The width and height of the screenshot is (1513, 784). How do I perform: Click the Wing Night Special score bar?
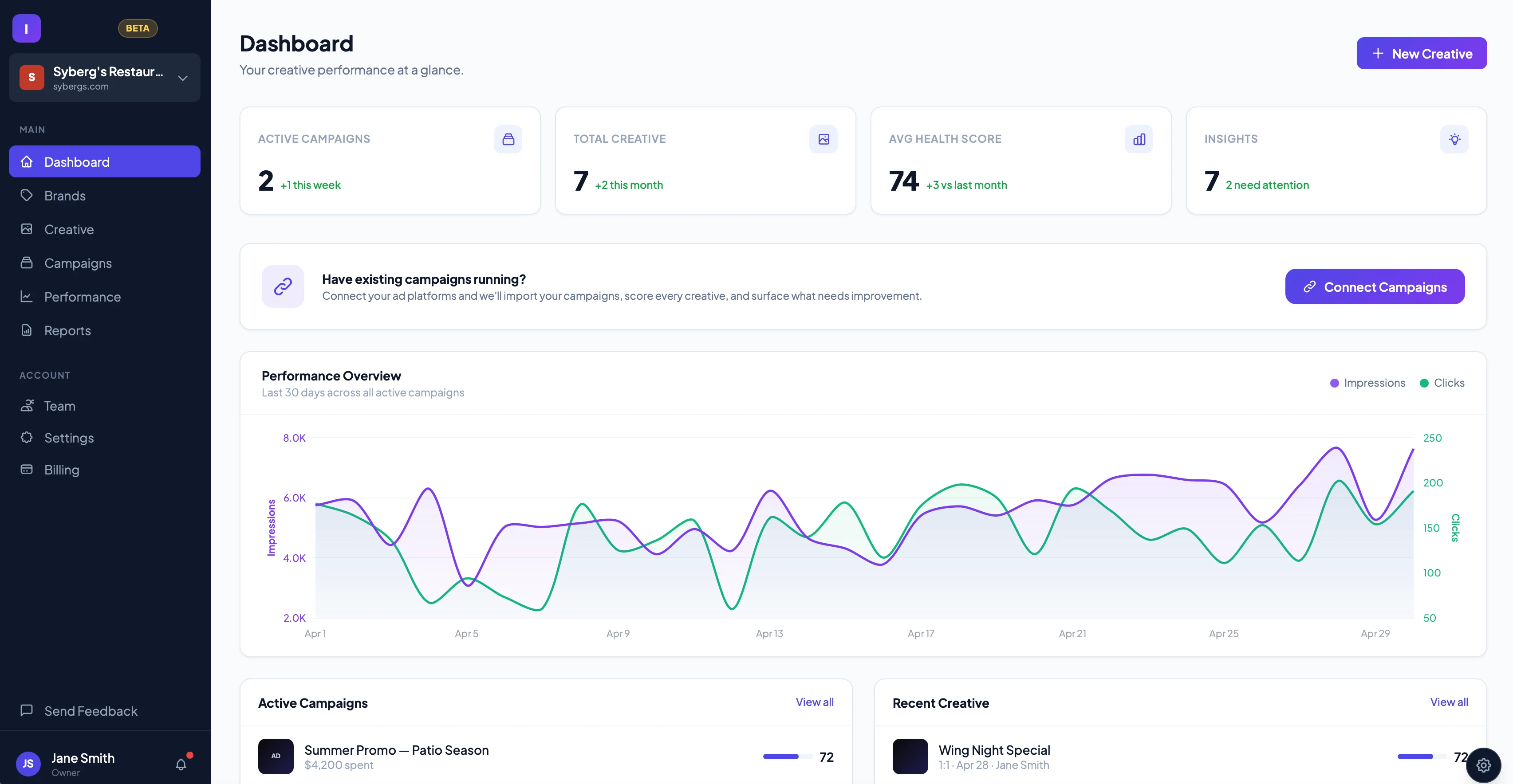pos(1421,757)
